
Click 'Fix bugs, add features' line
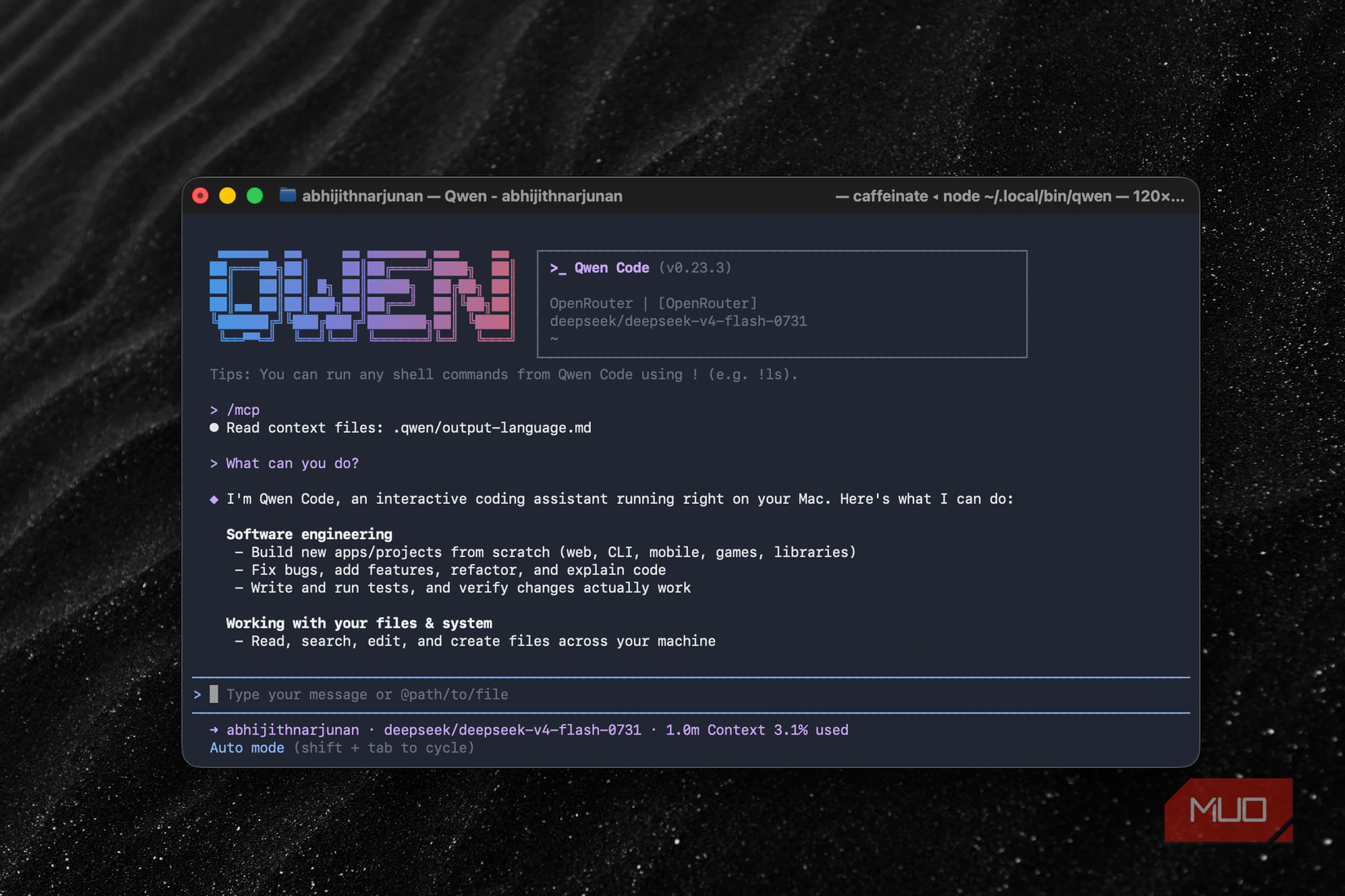coord(450,571)
